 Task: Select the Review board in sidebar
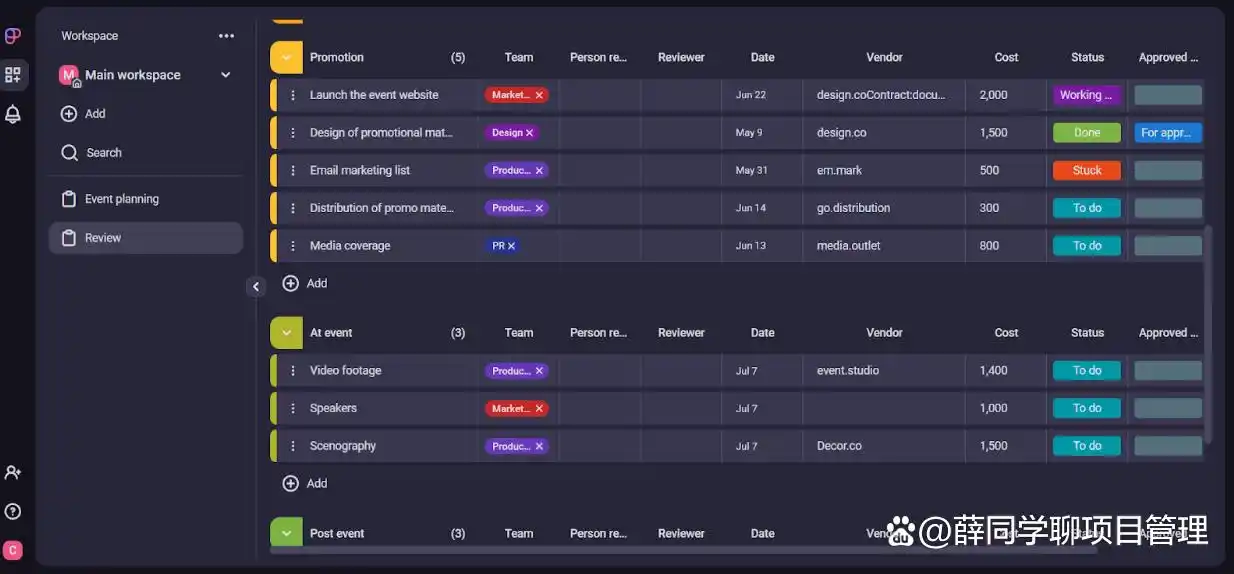pos(103,238)
